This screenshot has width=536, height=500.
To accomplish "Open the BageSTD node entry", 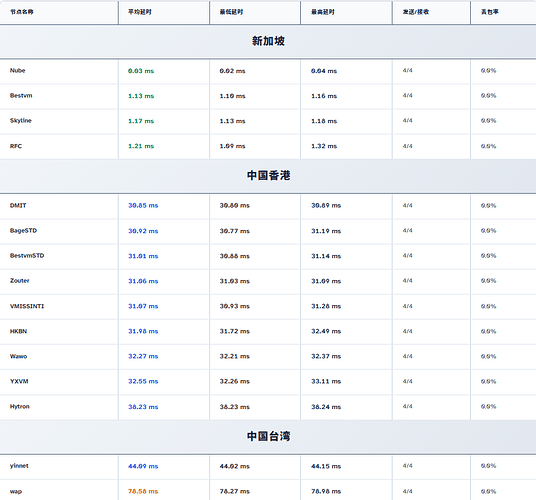I will 23,231.
